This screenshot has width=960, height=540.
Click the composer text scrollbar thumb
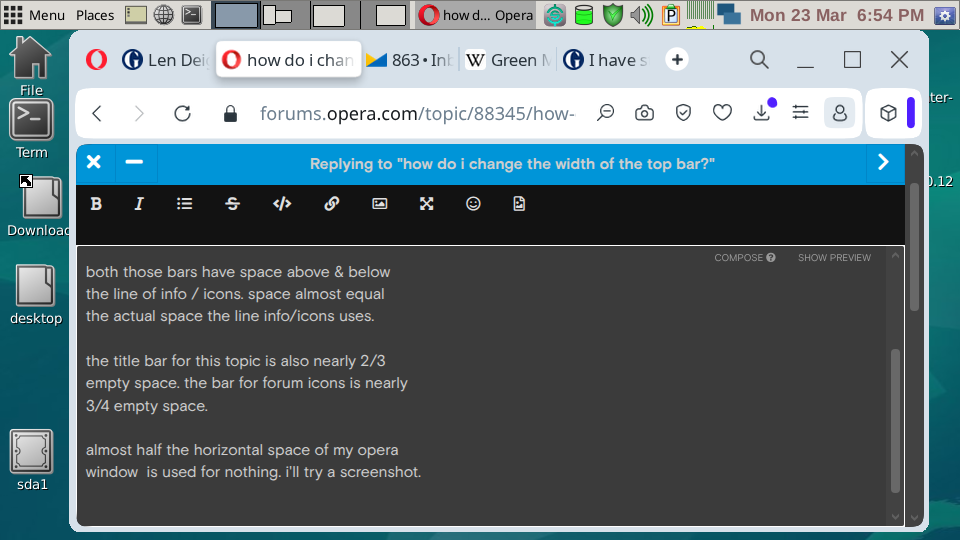895,421
